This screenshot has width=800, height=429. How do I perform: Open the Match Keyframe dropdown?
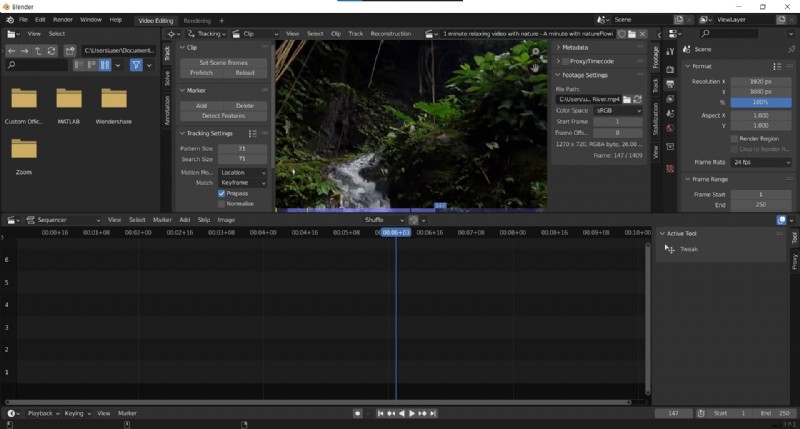click(242, 183)
